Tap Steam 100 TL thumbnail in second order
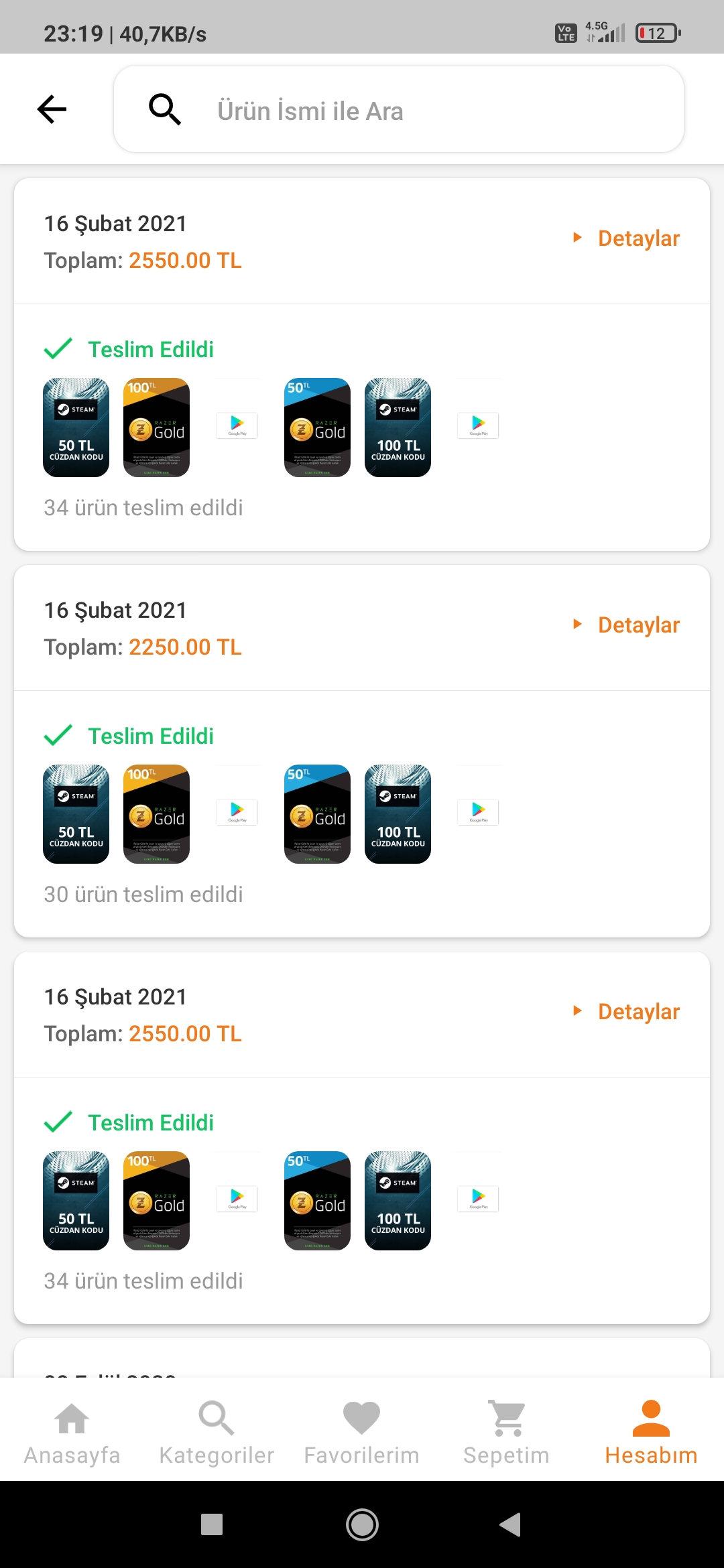This screenshot has height=1568, width=724. pyautogui.click(x=398, y=814)
